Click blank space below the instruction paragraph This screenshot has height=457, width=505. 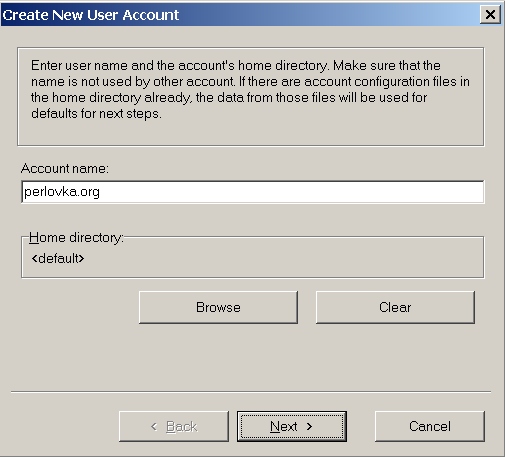pos(250,133)
